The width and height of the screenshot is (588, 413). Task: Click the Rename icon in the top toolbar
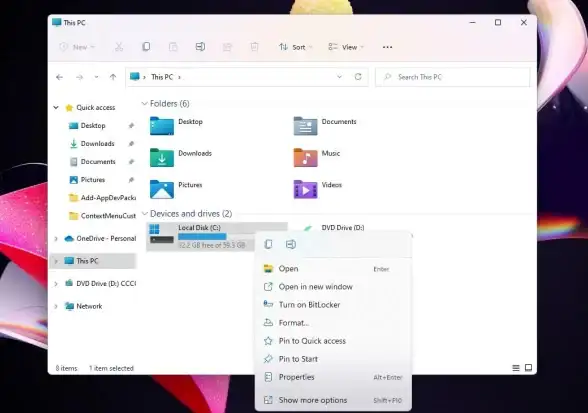[200, 47]
